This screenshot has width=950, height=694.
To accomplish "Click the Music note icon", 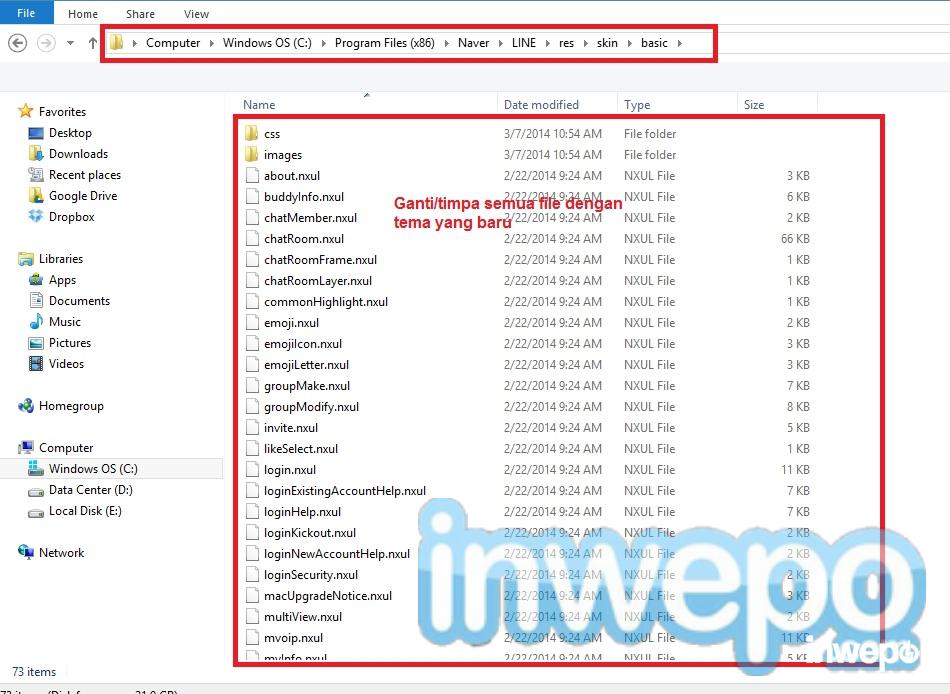I will coord(36,321).
